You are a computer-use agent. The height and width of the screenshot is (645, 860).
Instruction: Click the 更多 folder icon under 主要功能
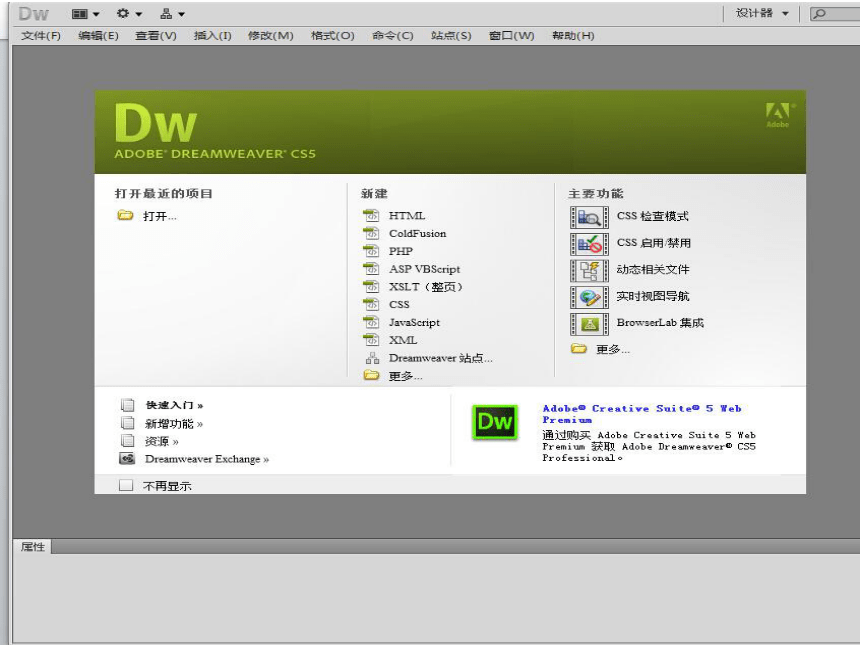coord(579,348)
